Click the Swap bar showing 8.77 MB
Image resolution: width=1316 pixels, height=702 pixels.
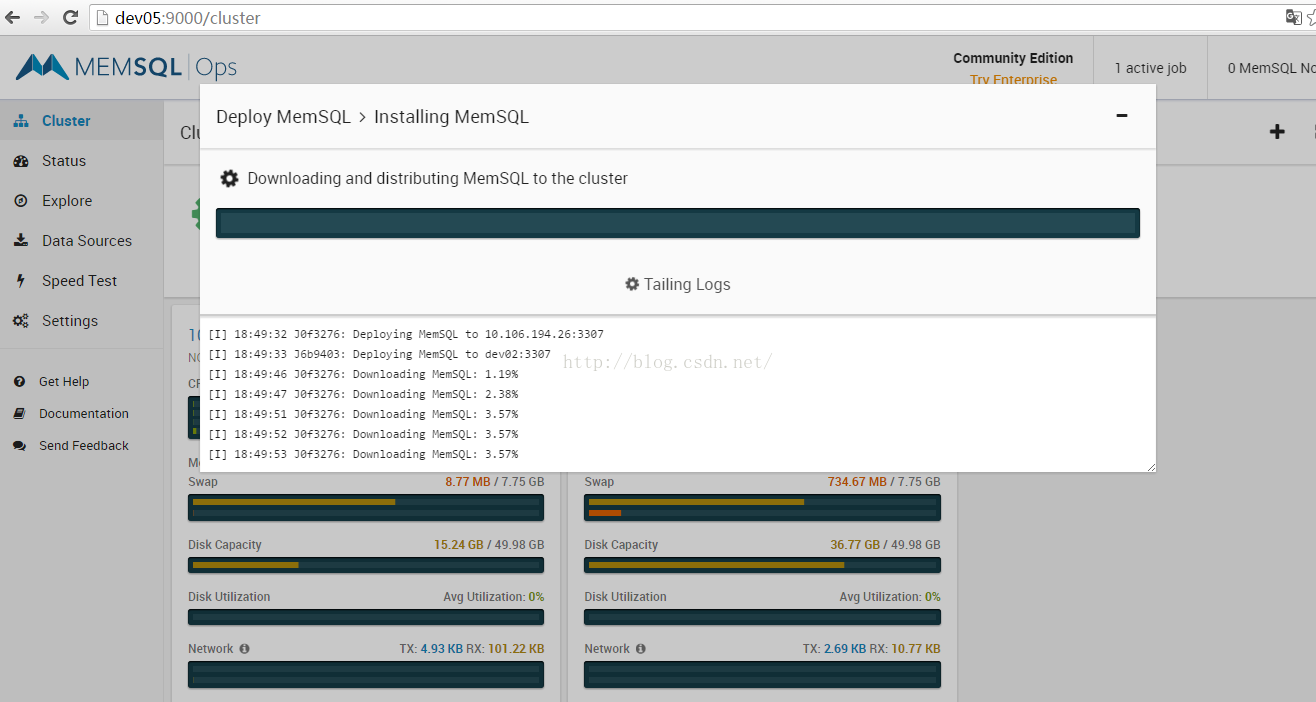coord(366,507)
